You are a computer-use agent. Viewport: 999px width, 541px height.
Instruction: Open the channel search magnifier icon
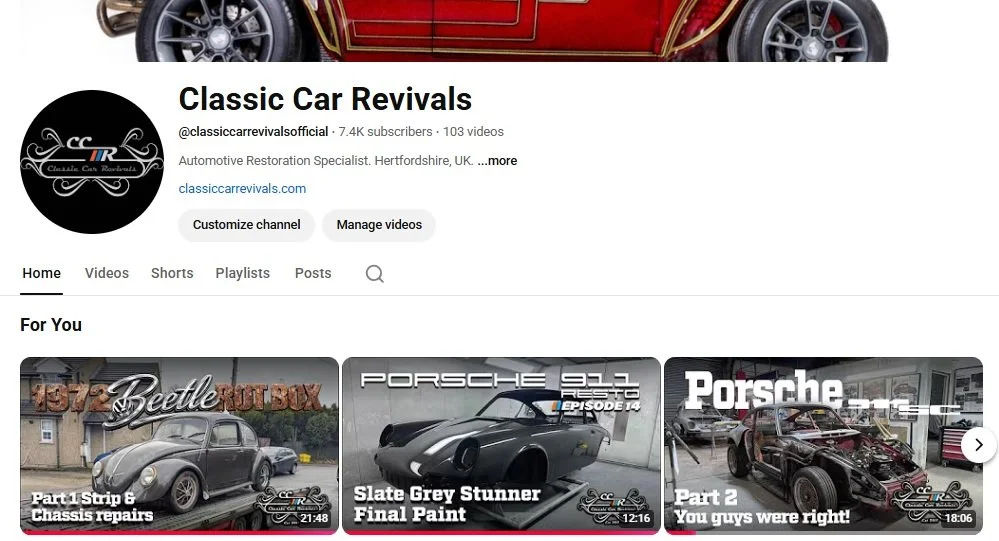tap(375, 273)
